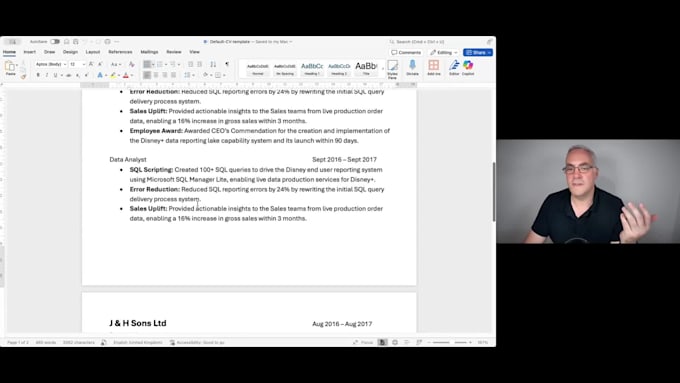Select Print Layout view icon
The height and width of the screenshot is (383, 680).
point(382,343)
